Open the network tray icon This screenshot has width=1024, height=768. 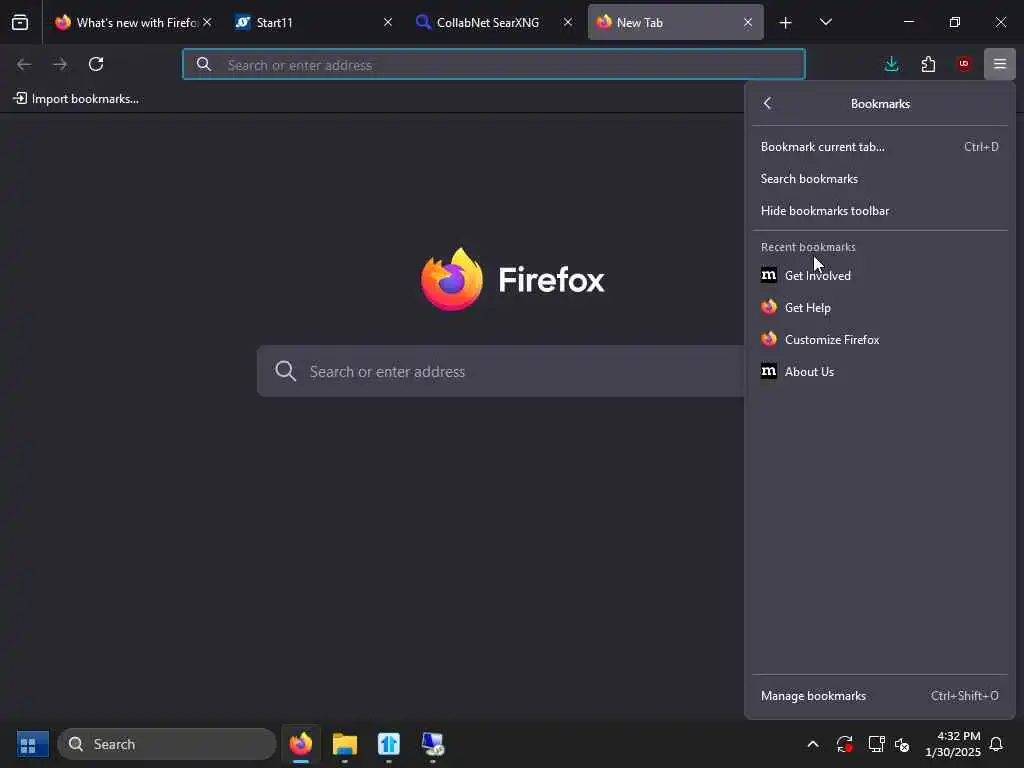point(876,744)
